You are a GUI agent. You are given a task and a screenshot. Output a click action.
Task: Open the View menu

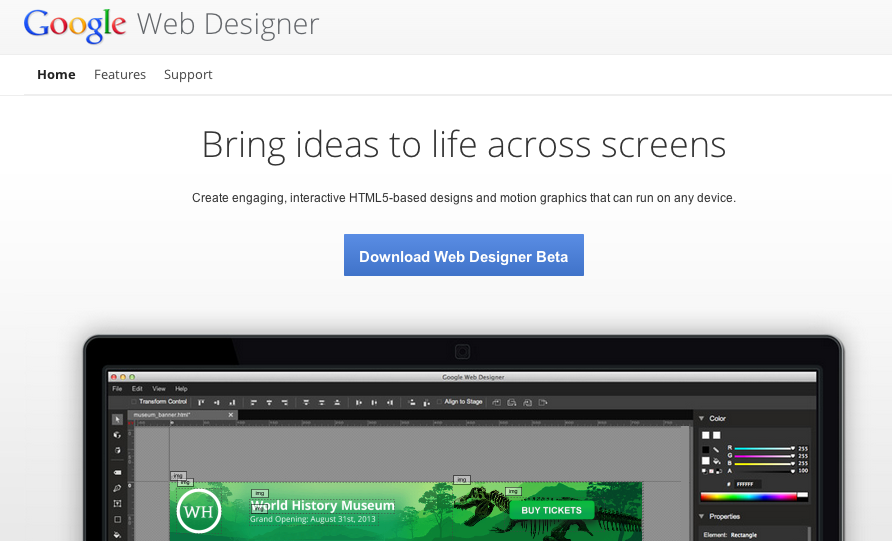pos(159,389)
